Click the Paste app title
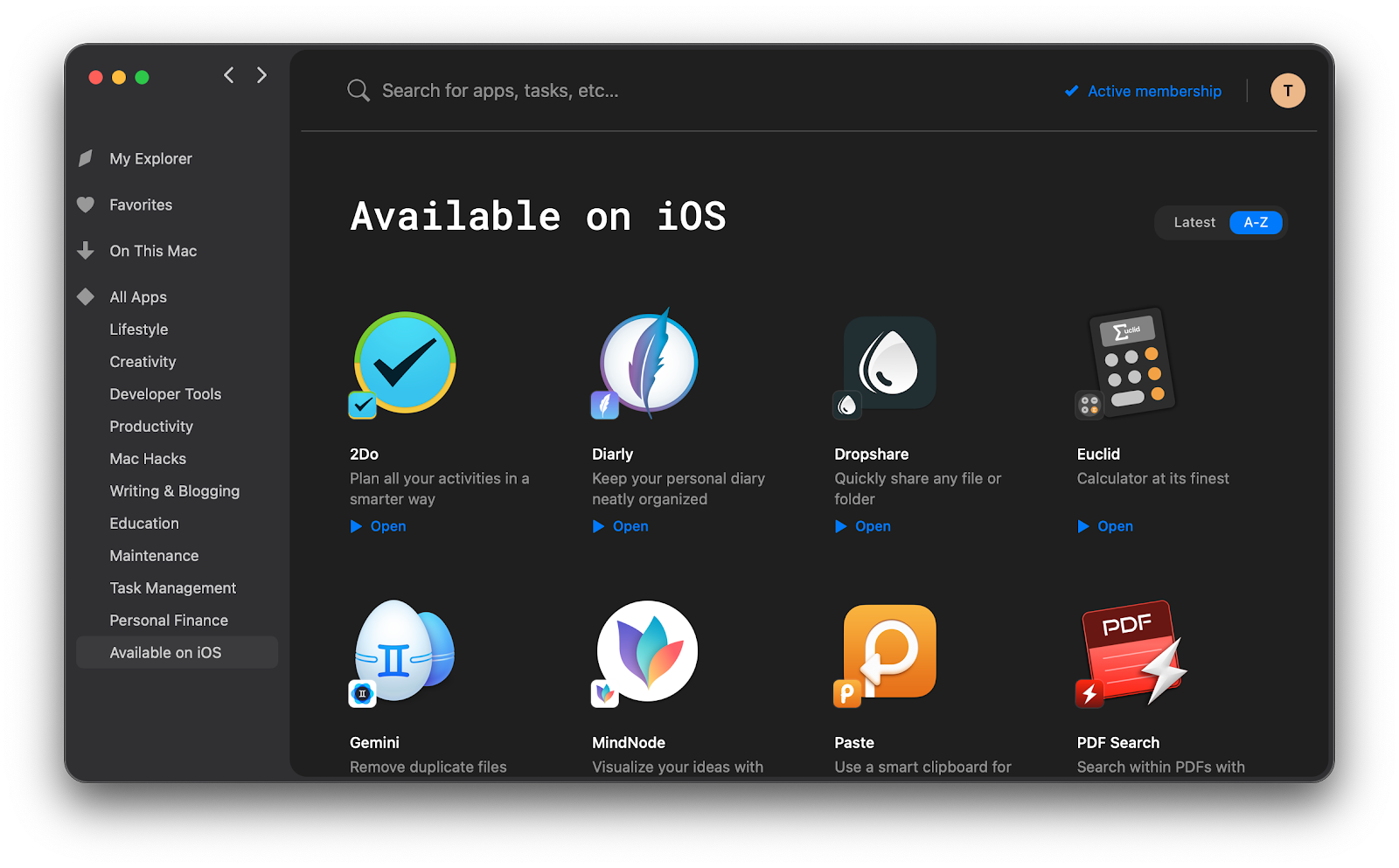 coord(854,743)
